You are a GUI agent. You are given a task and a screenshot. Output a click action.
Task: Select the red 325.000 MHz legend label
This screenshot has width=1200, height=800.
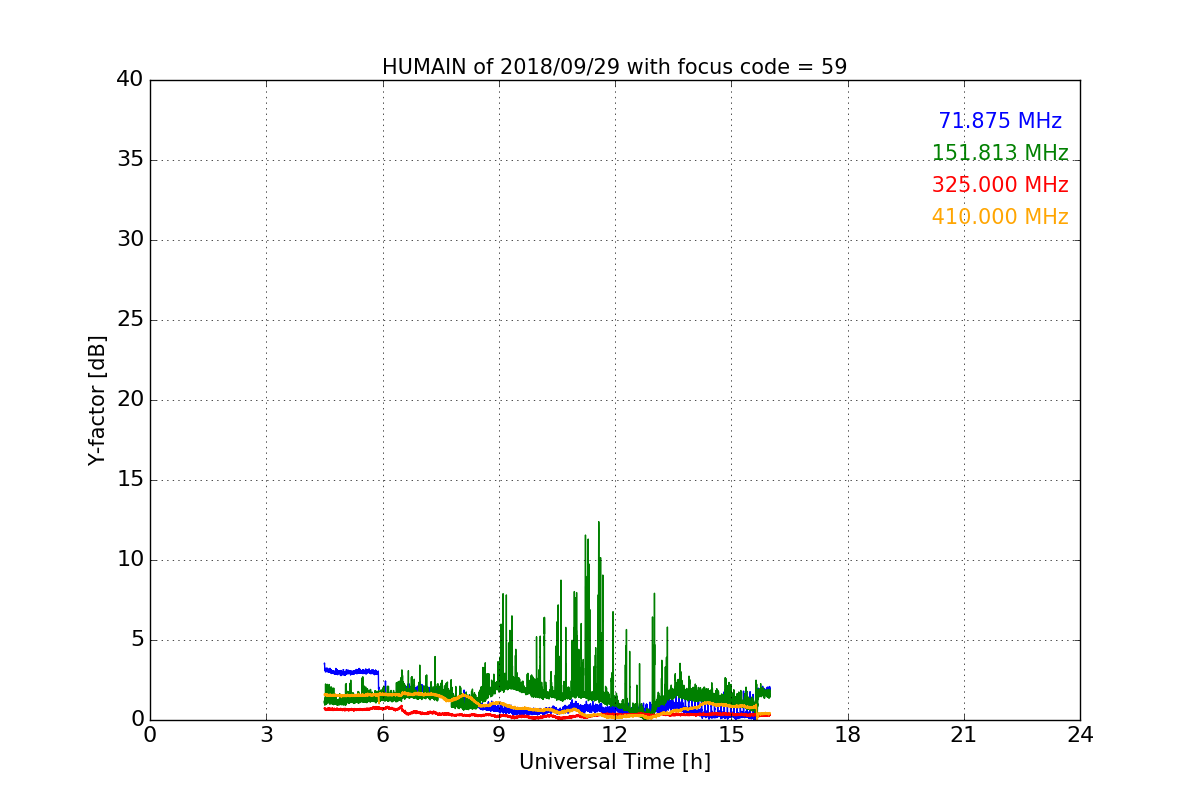[999, 185]
